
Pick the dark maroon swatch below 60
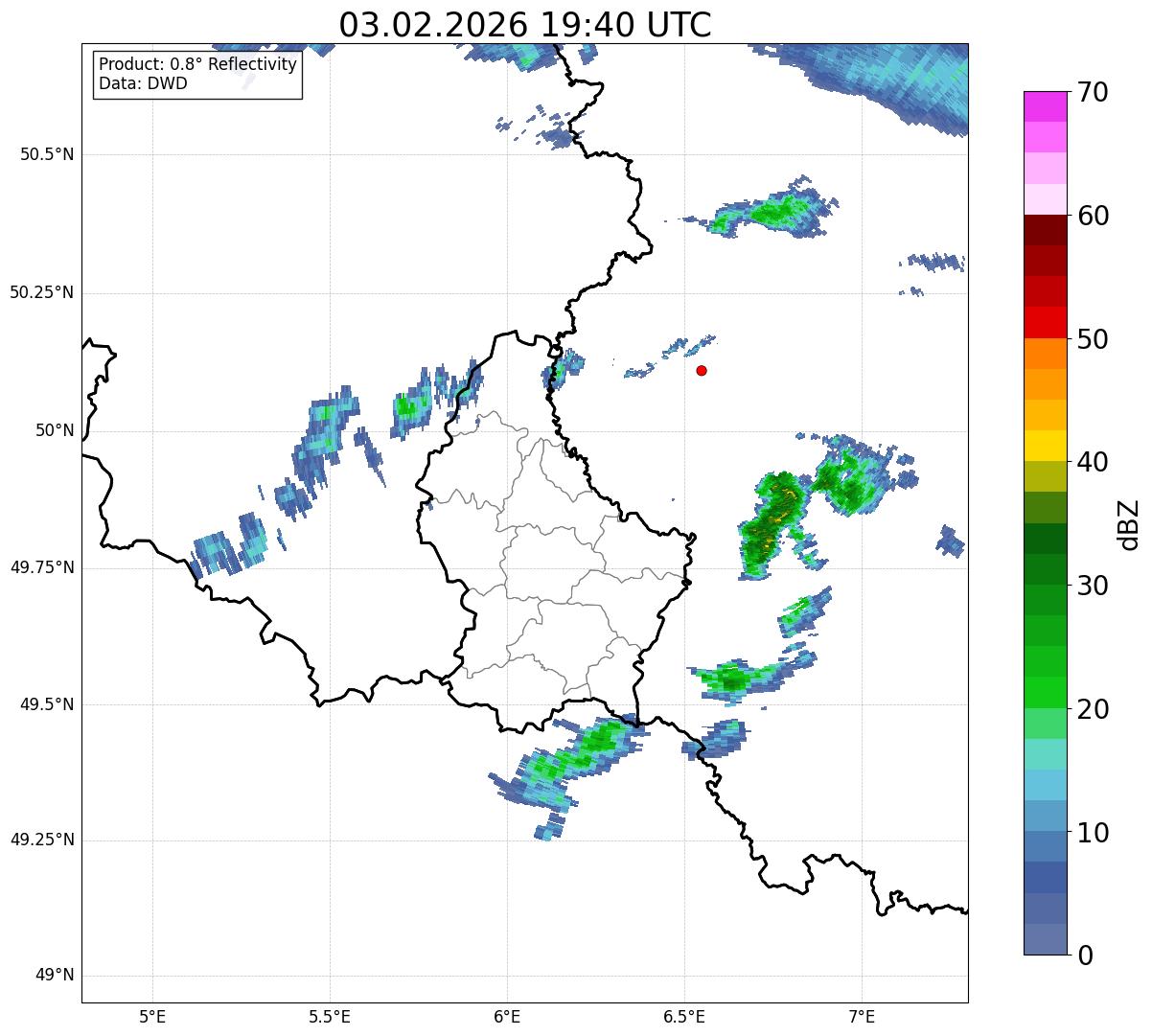[1046, 230]
